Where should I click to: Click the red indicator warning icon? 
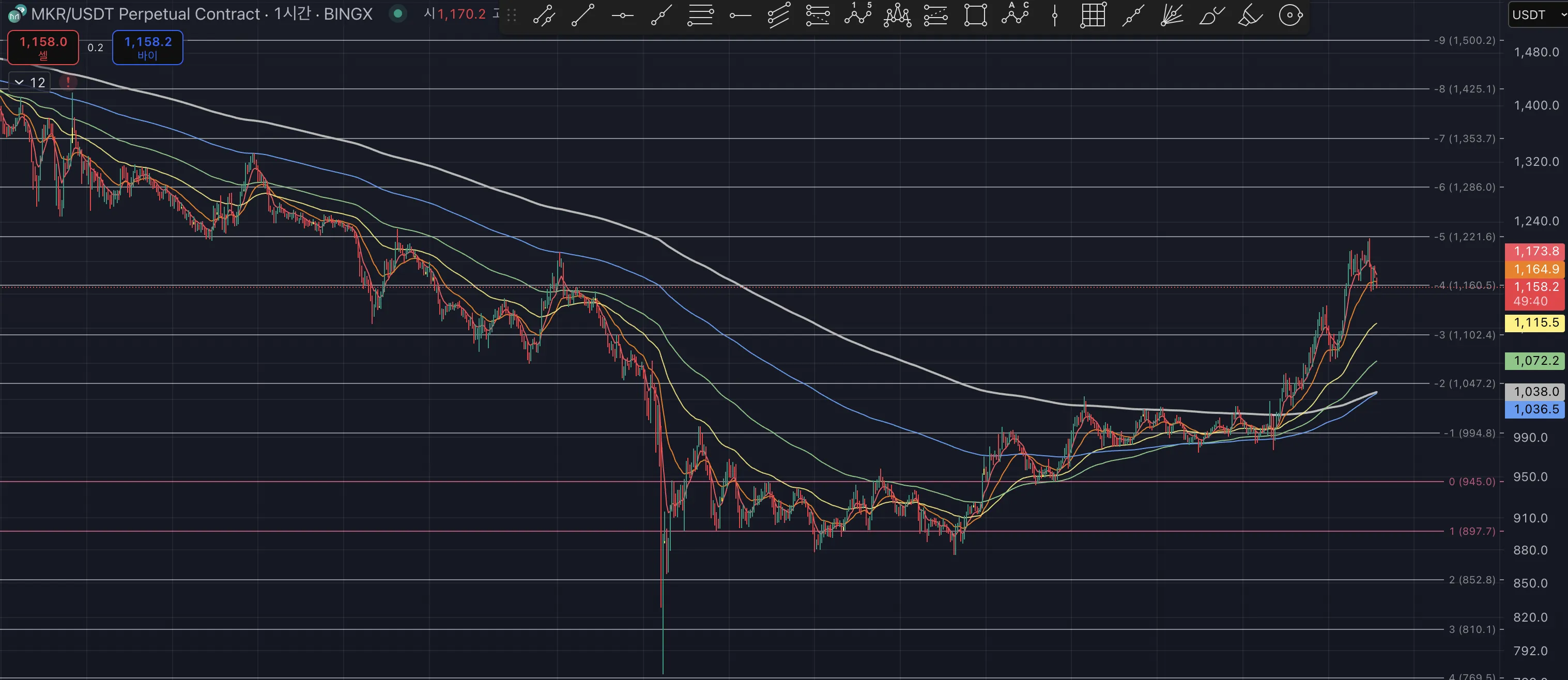coord(68,82)
